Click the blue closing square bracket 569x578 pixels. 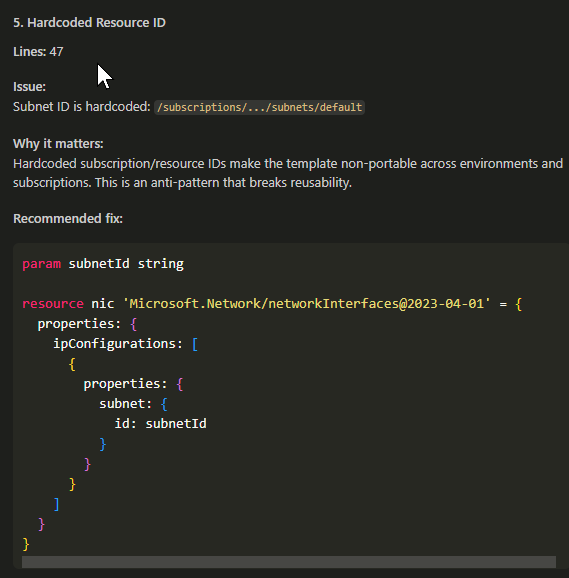tap(56, 504)
